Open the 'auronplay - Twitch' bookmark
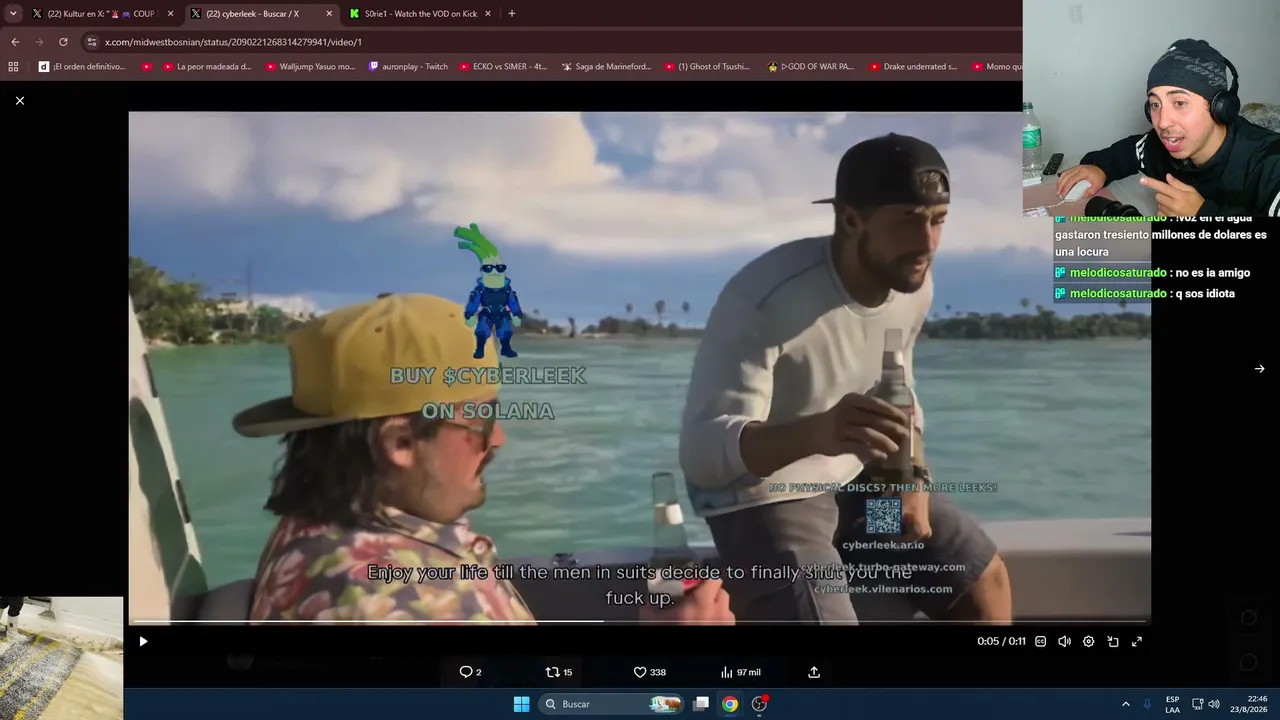Screen dimensions: 1280x720 pos(408,67)
